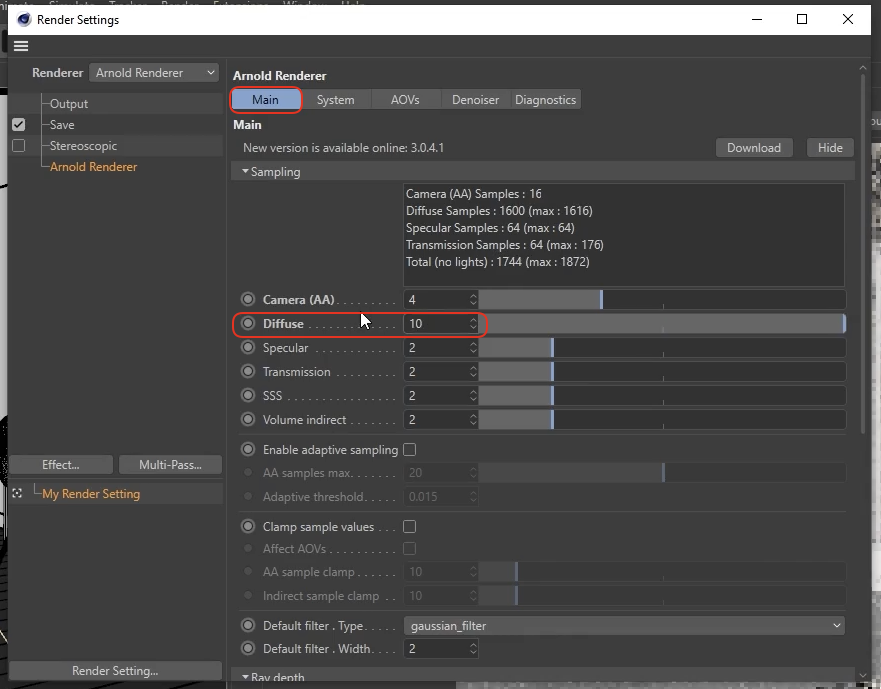Click the Default filter Width stepper arrows
Viewport: 881px width, 689px height.
[473, 649]
